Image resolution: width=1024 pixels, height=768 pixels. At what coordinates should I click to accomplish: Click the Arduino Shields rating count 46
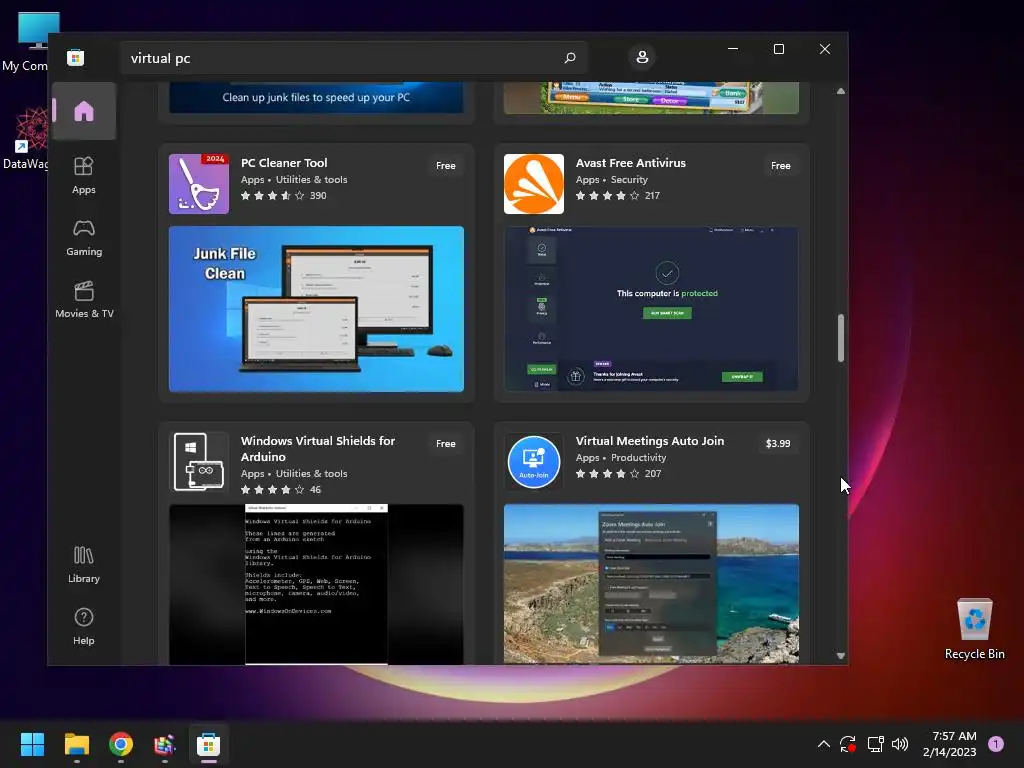[x=315, y=490]
